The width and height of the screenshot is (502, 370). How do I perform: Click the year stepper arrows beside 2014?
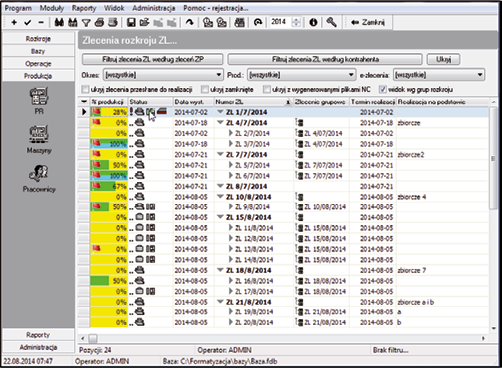(296, 22)
